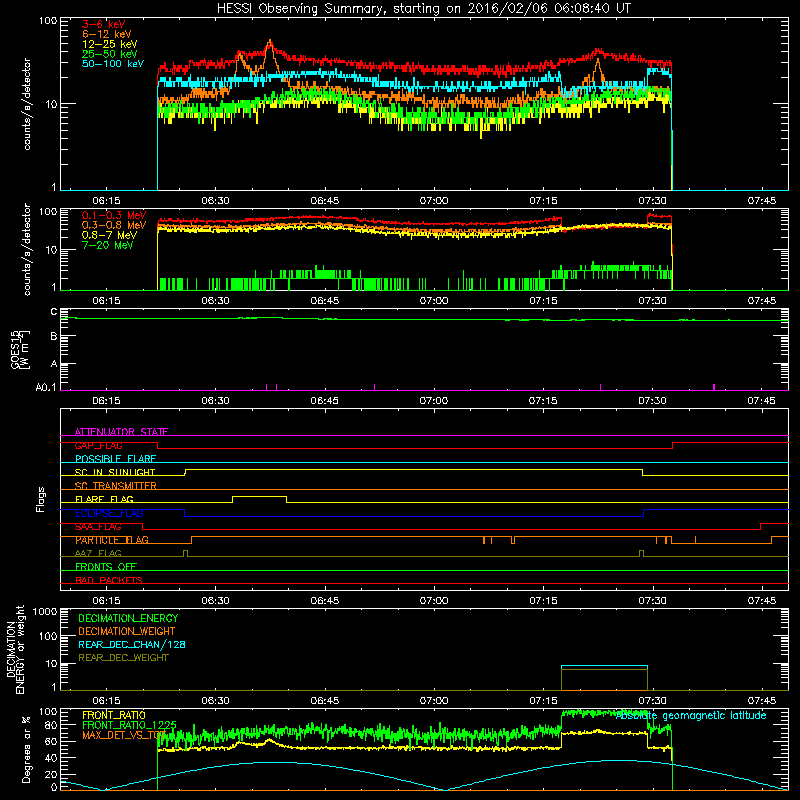Screen dimensions: 800x800
Task: Select the POSSIBLE_FLARE flag label
Action: coord(115,459)
